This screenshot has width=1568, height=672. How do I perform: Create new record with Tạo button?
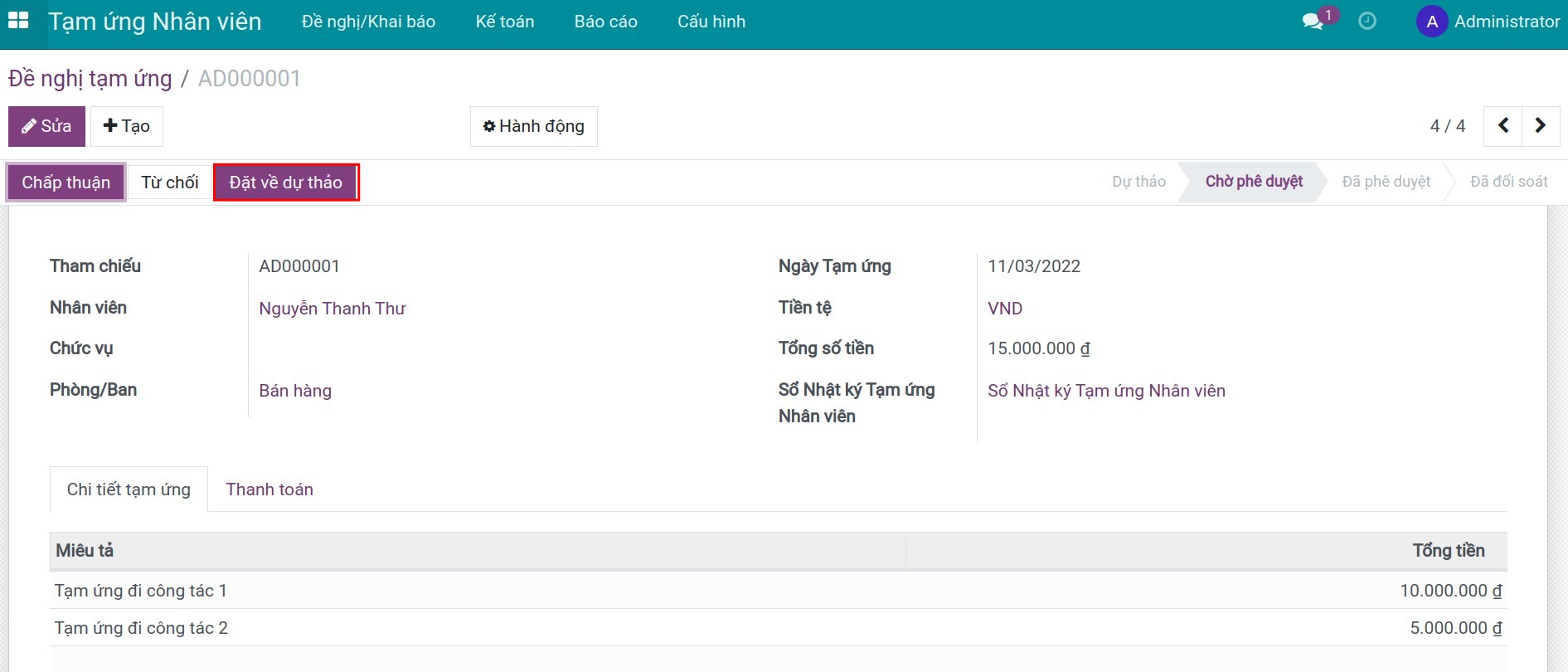coord(126,126)
